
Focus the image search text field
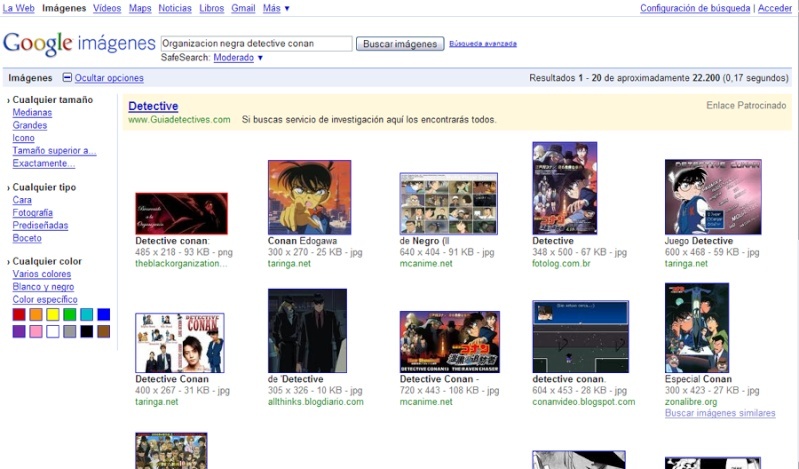pyautogui.click(x=256, y=44)
